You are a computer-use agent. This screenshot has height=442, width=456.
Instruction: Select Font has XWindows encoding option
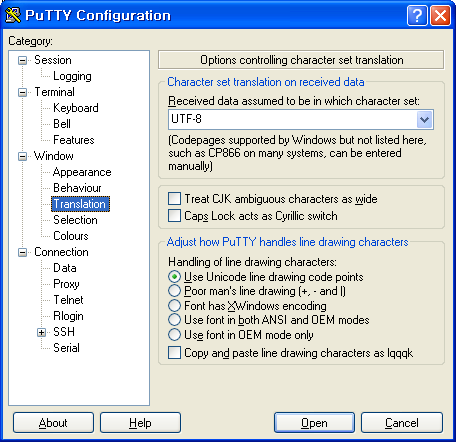tap(174, 305)
